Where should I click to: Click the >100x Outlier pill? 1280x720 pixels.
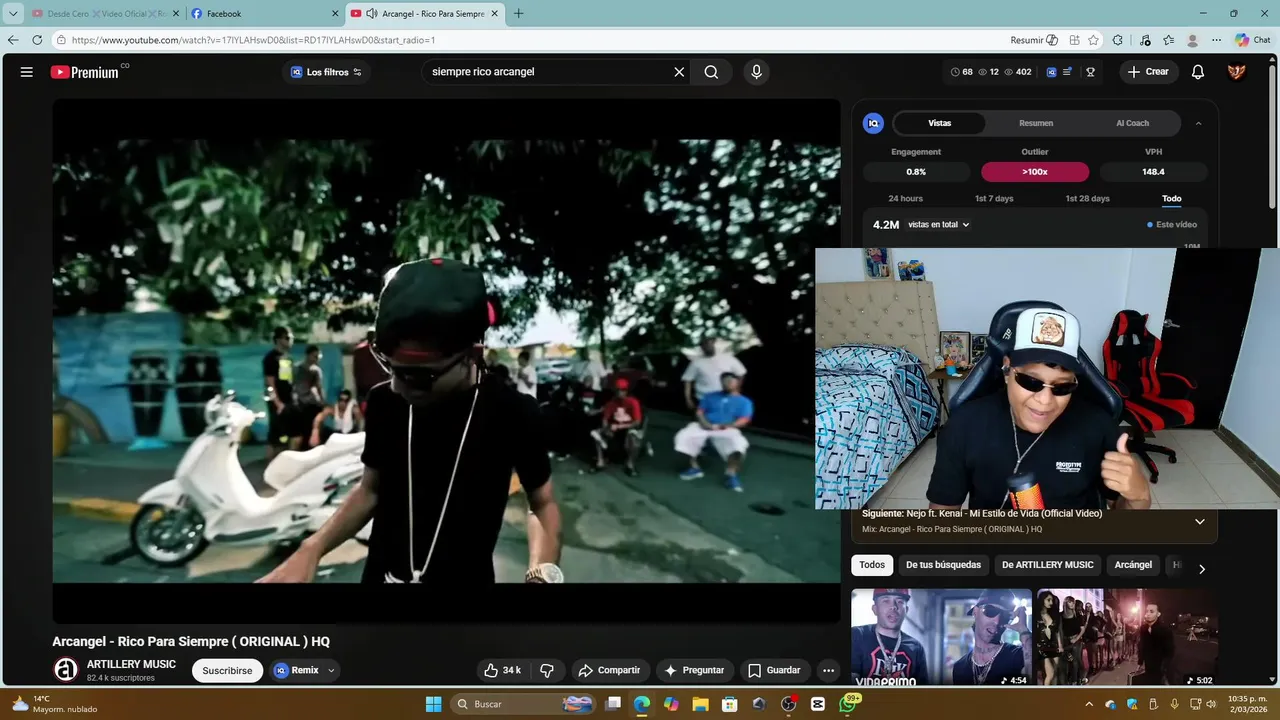point(1035,172)
